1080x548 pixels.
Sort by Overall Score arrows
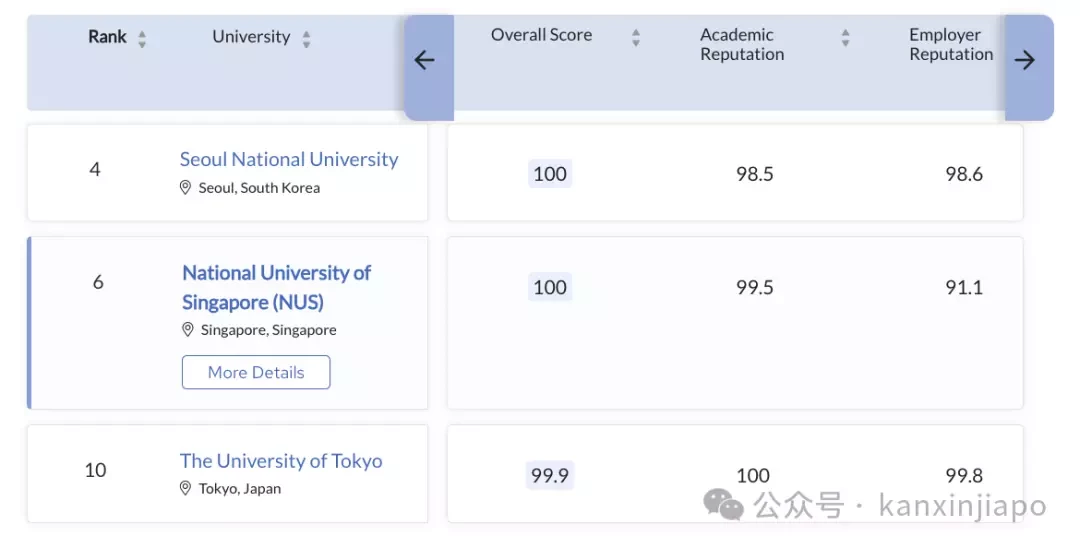click(x=636, y=37)
